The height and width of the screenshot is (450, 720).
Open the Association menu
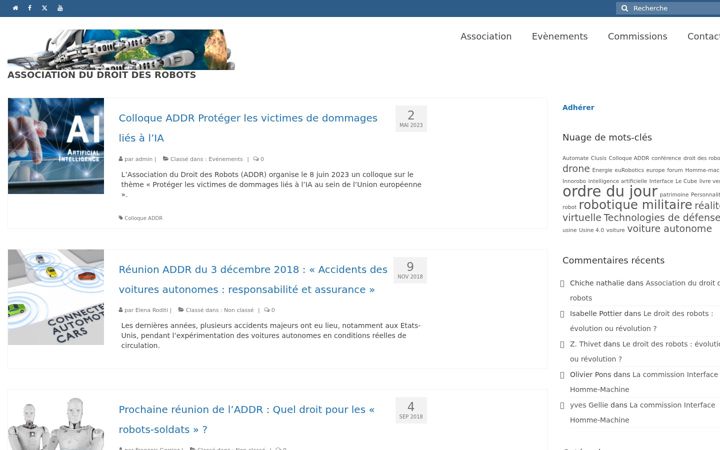coord(486,36)
